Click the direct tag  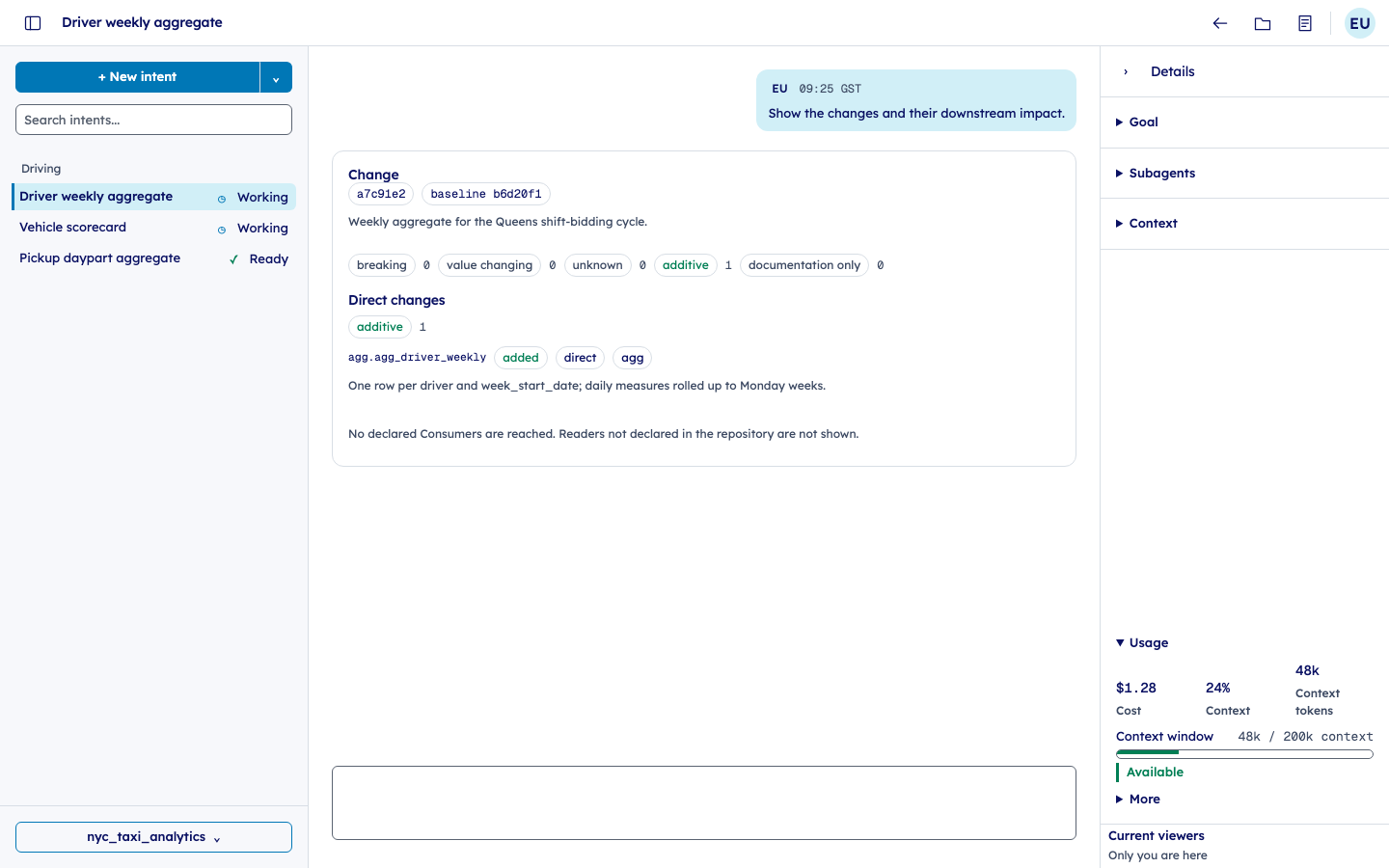(x=581, y=358)
